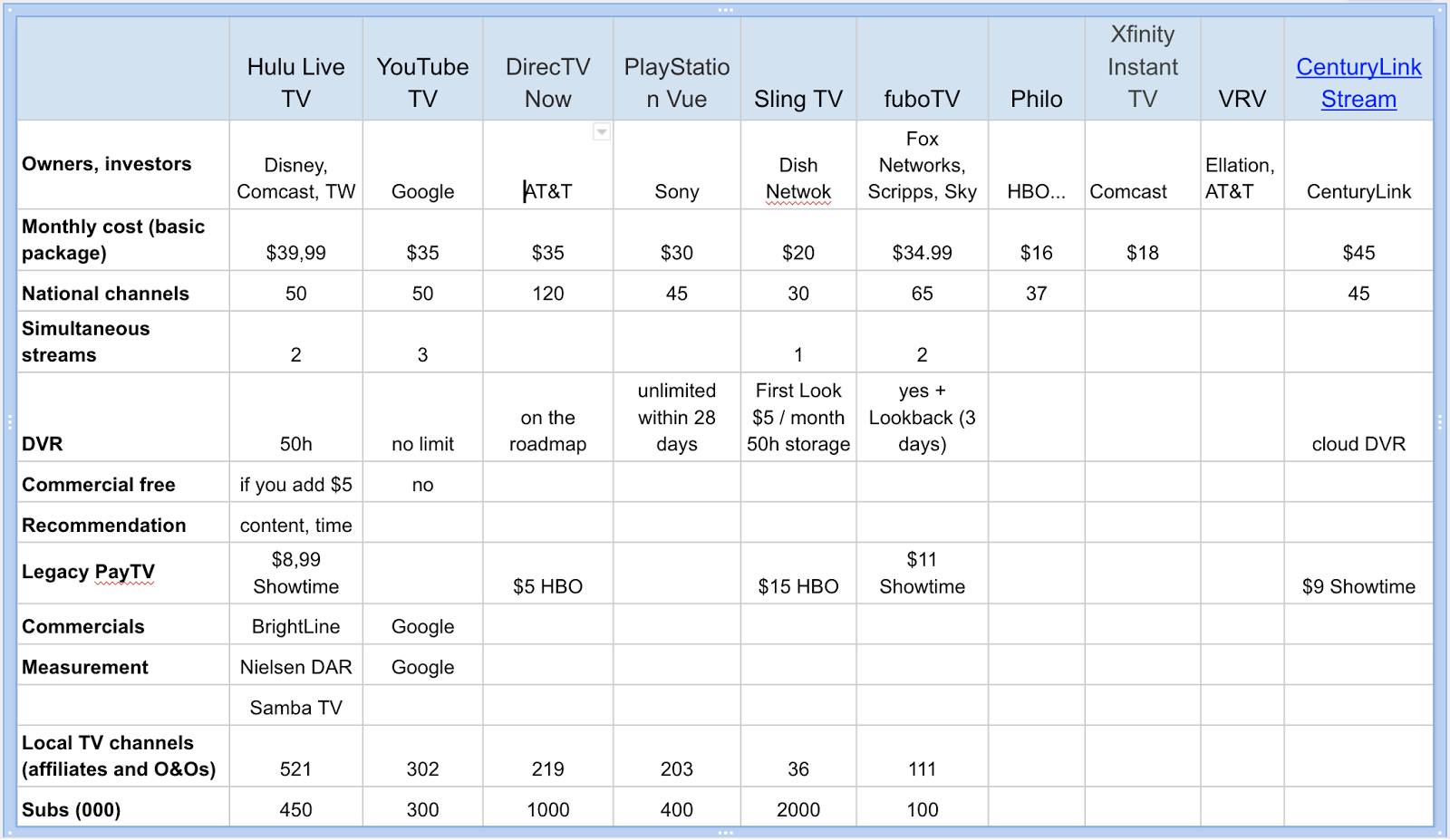Image resolution: width=1450 pixels, height=840 pixels.
Task: Select the 'yes + Lookback (3 days)' cell
Action: pyautogui.click(x=923, y=418)
